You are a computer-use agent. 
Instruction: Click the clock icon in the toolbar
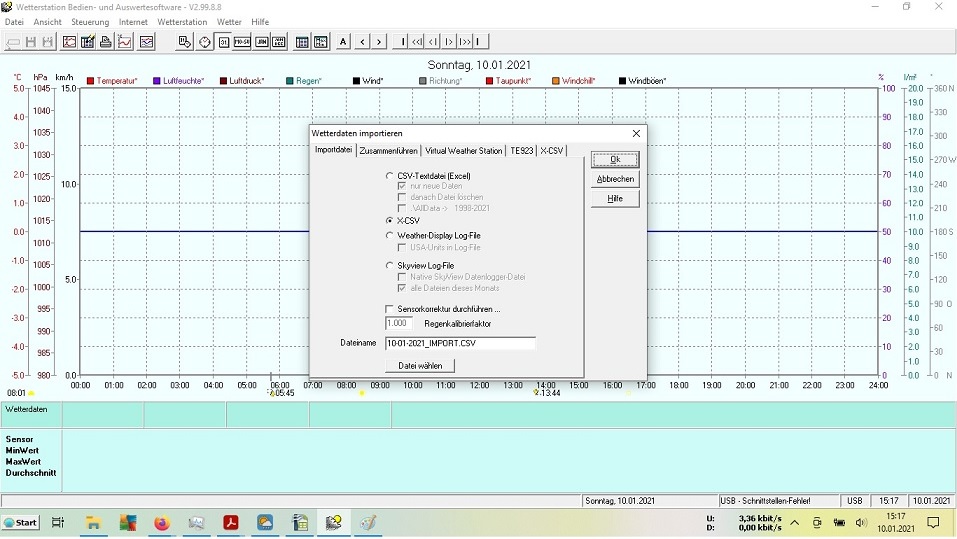[x=204, y=42]
